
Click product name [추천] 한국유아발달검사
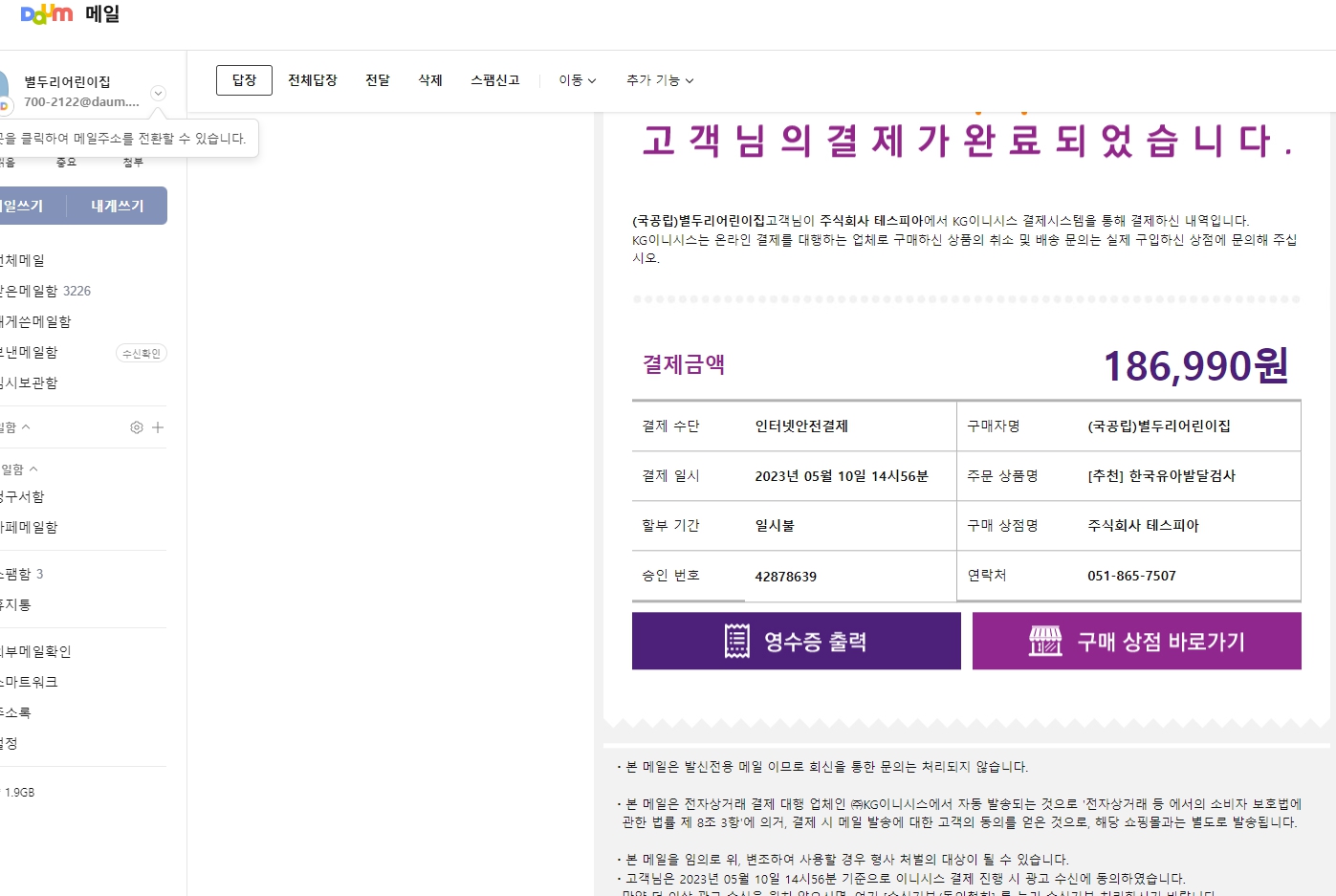point(1162,475)
